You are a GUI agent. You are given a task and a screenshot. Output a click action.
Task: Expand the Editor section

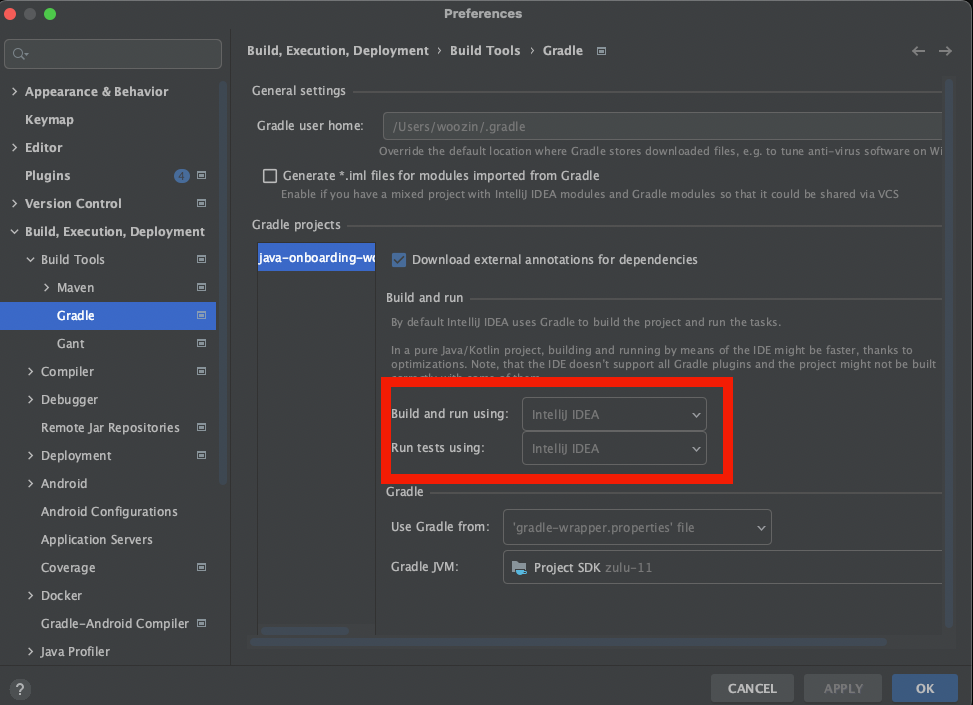[15, 147]
